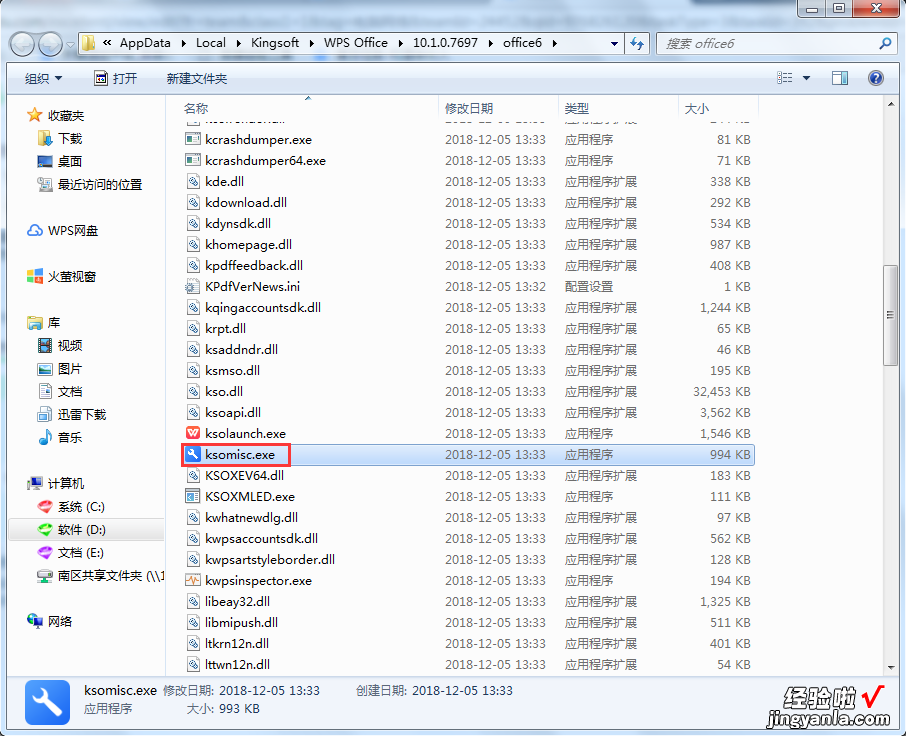Sort by the 名称 column header
Screen dimensions: 906x736
click(x=196, y=109)
